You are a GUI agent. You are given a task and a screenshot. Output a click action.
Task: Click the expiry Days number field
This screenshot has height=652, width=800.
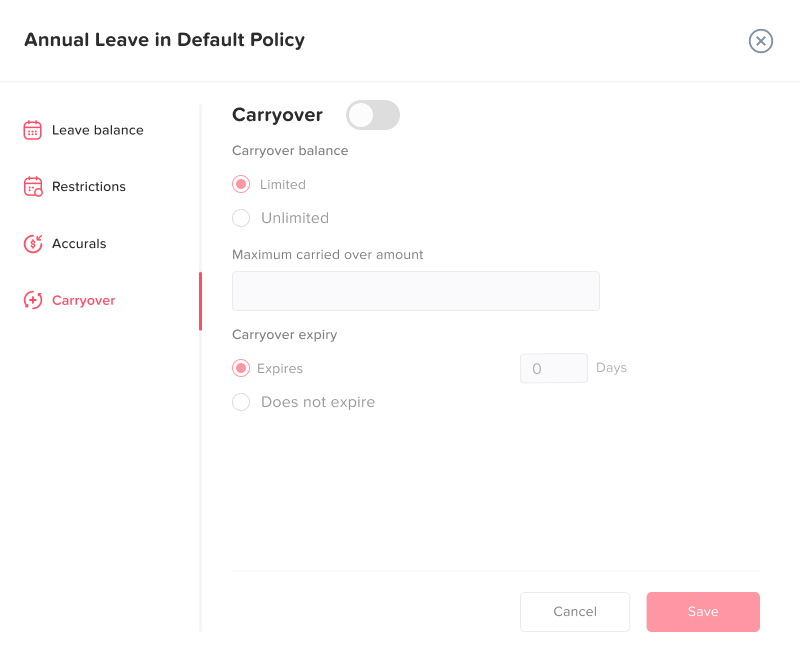[x=553, y=368]
